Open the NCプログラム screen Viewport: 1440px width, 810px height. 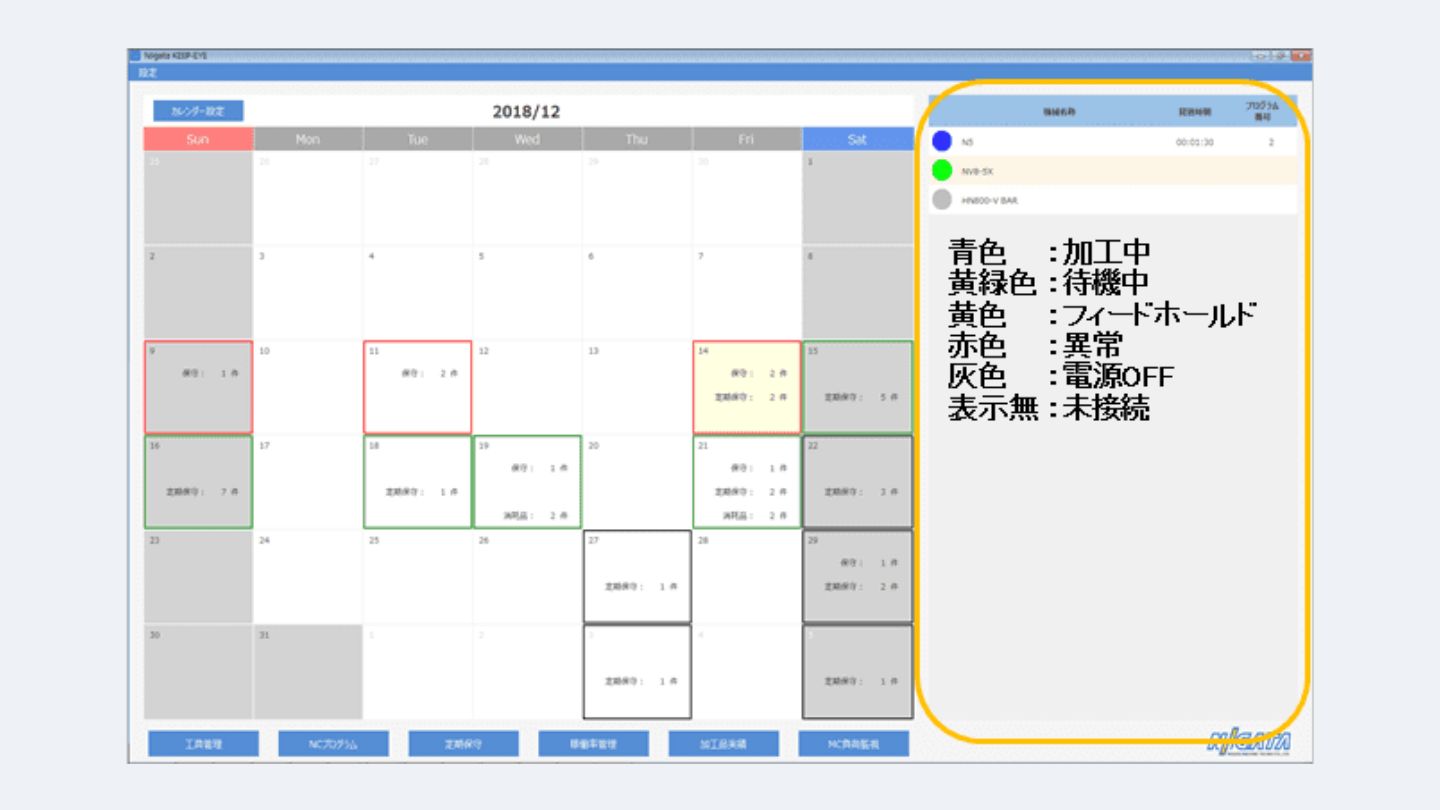(x=333, y=744)
